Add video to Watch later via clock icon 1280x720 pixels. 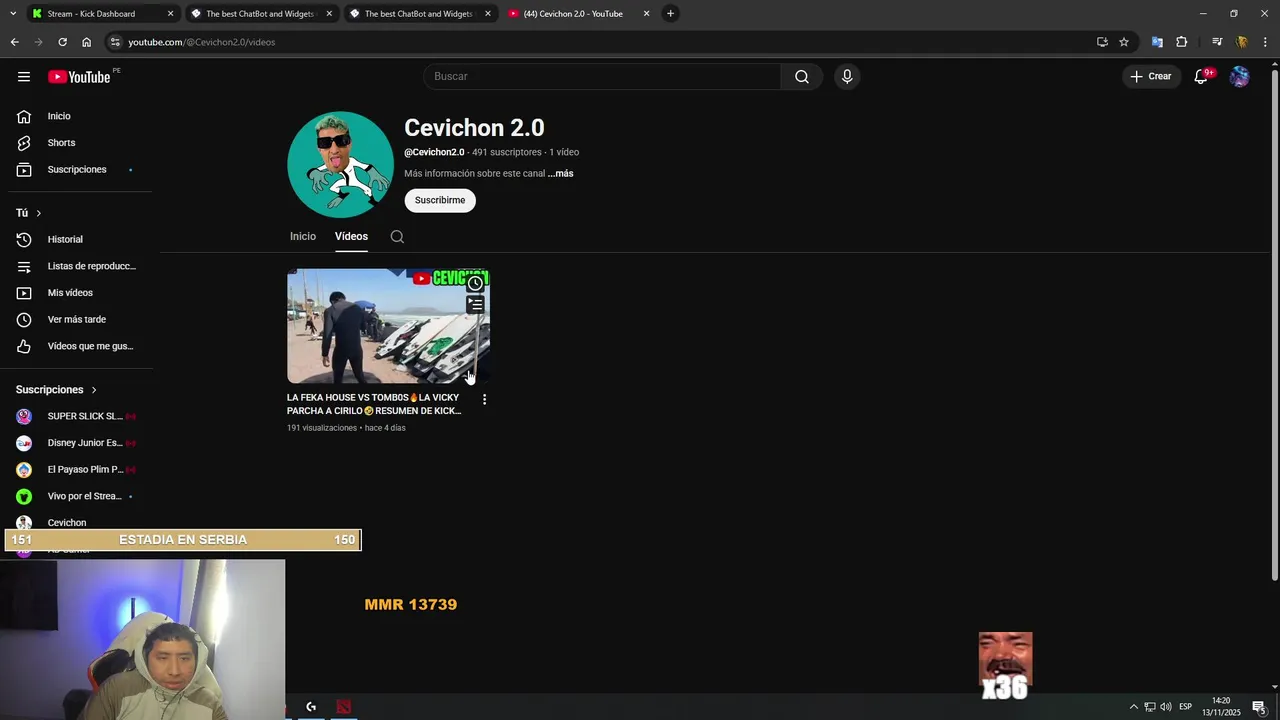(x=475, y=284)
